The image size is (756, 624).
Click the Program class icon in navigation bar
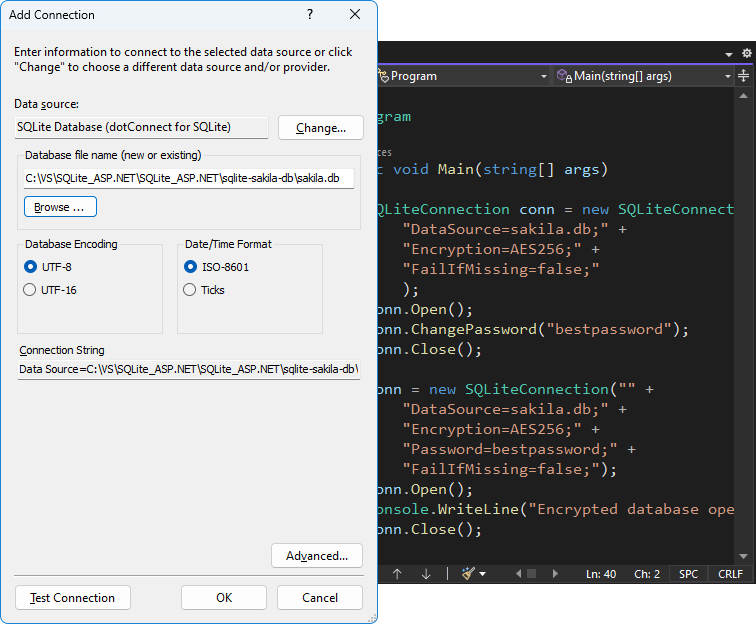point(384,76)
